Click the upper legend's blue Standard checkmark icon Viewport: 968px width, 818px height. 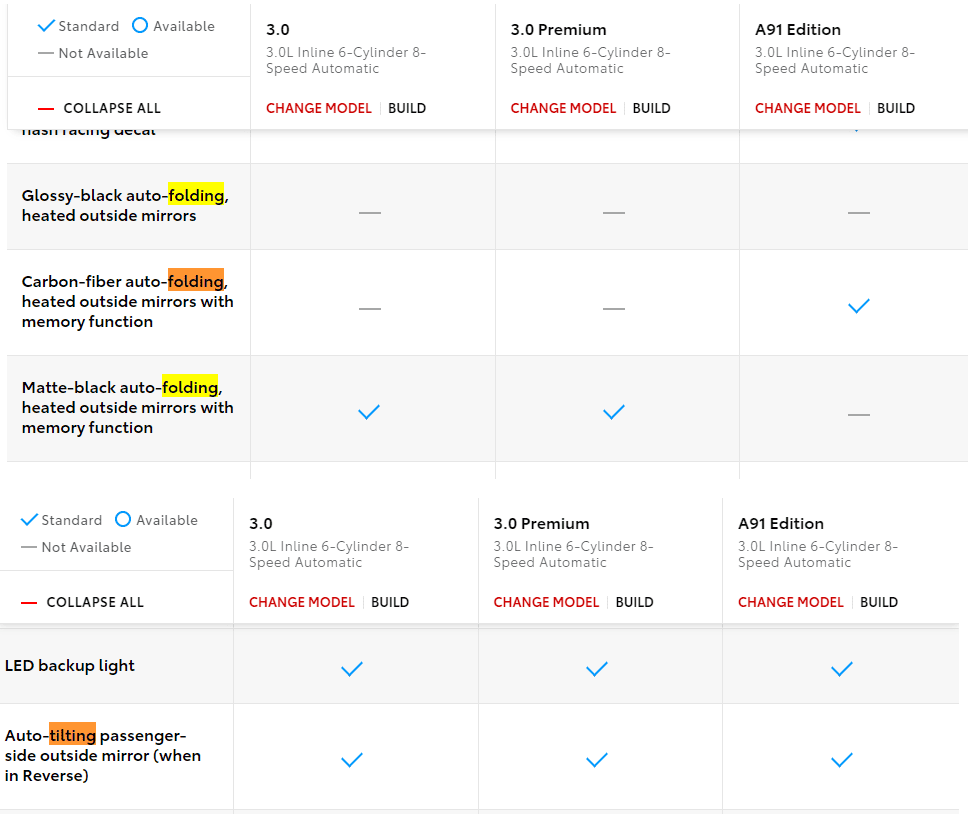tap(46, 26)
